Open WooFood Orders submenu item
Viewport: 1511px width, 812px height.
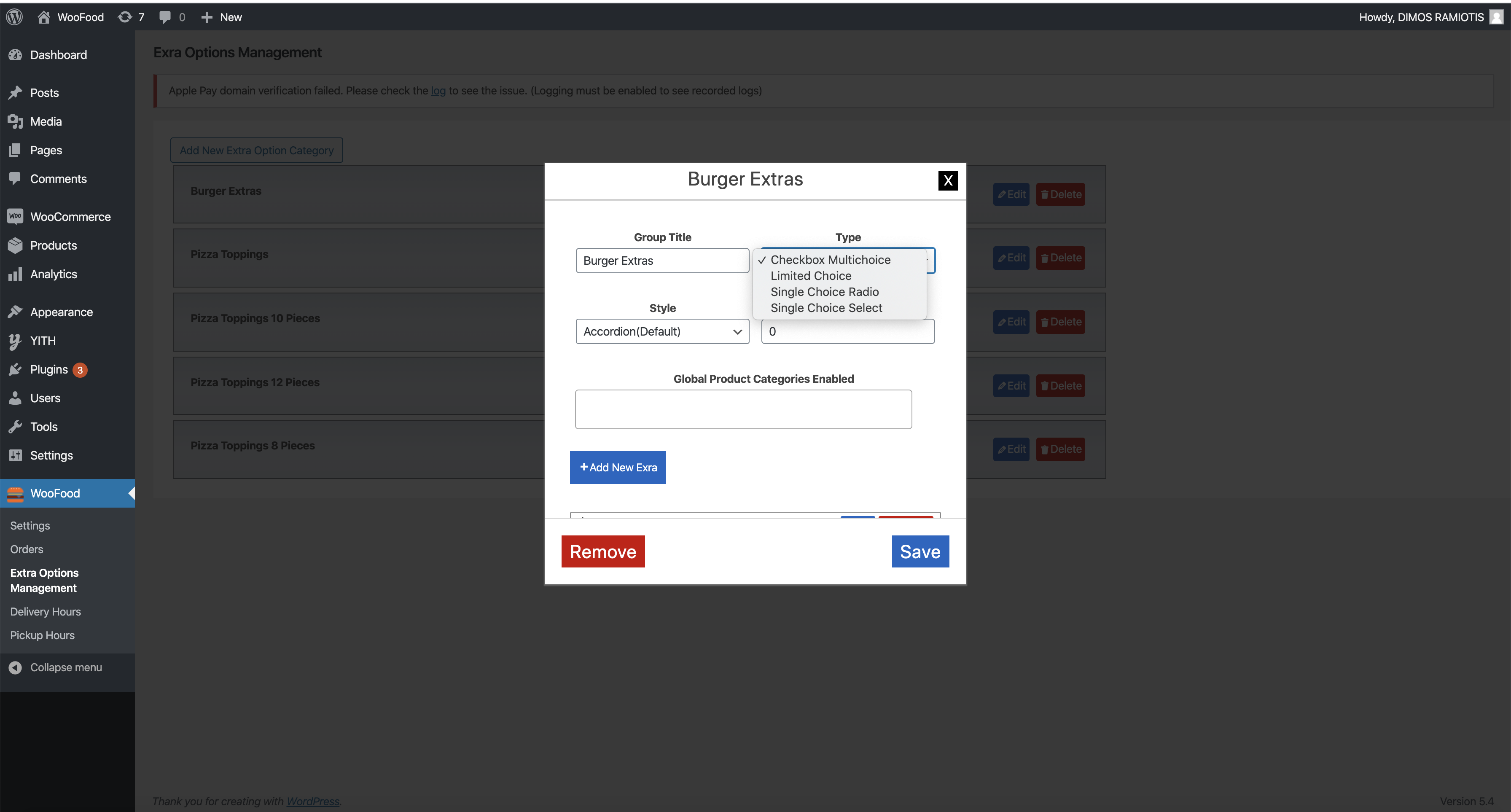(27, 549)
